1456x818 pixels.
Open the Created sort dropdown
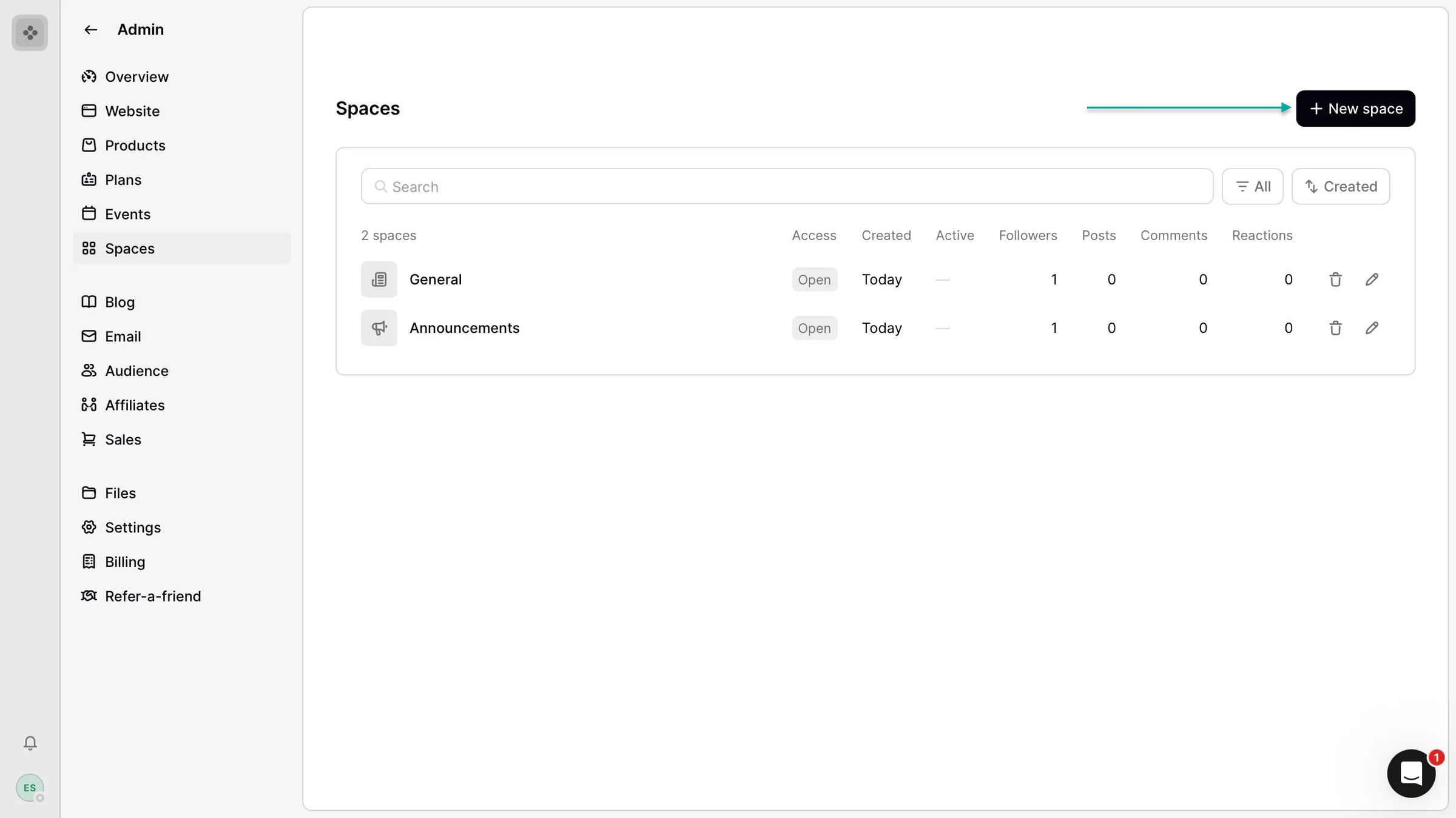pyautogui.click(x=1341, y=186)
